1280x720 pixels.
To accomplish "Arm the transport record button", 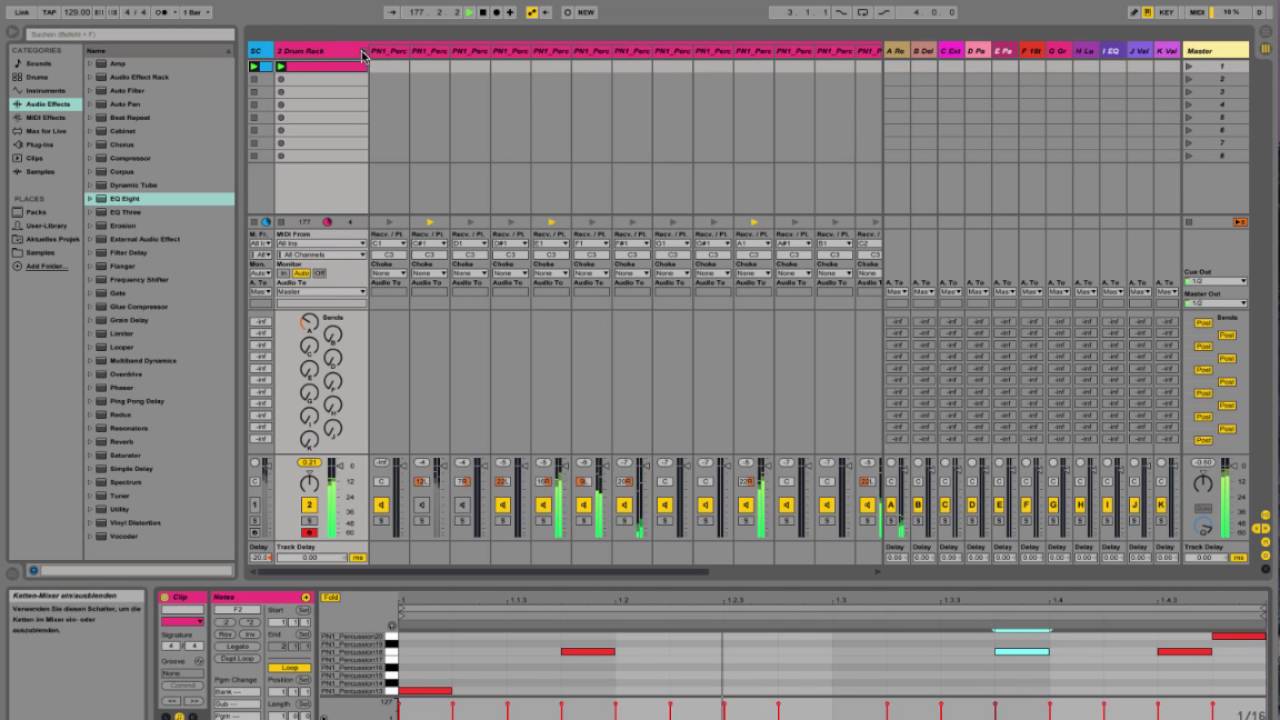I will [496, 12].
